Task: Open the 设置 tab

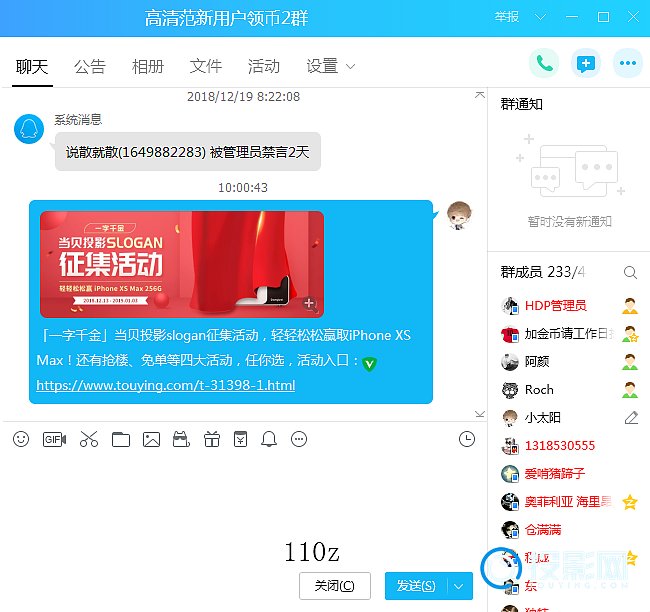Action: (322, 66)
